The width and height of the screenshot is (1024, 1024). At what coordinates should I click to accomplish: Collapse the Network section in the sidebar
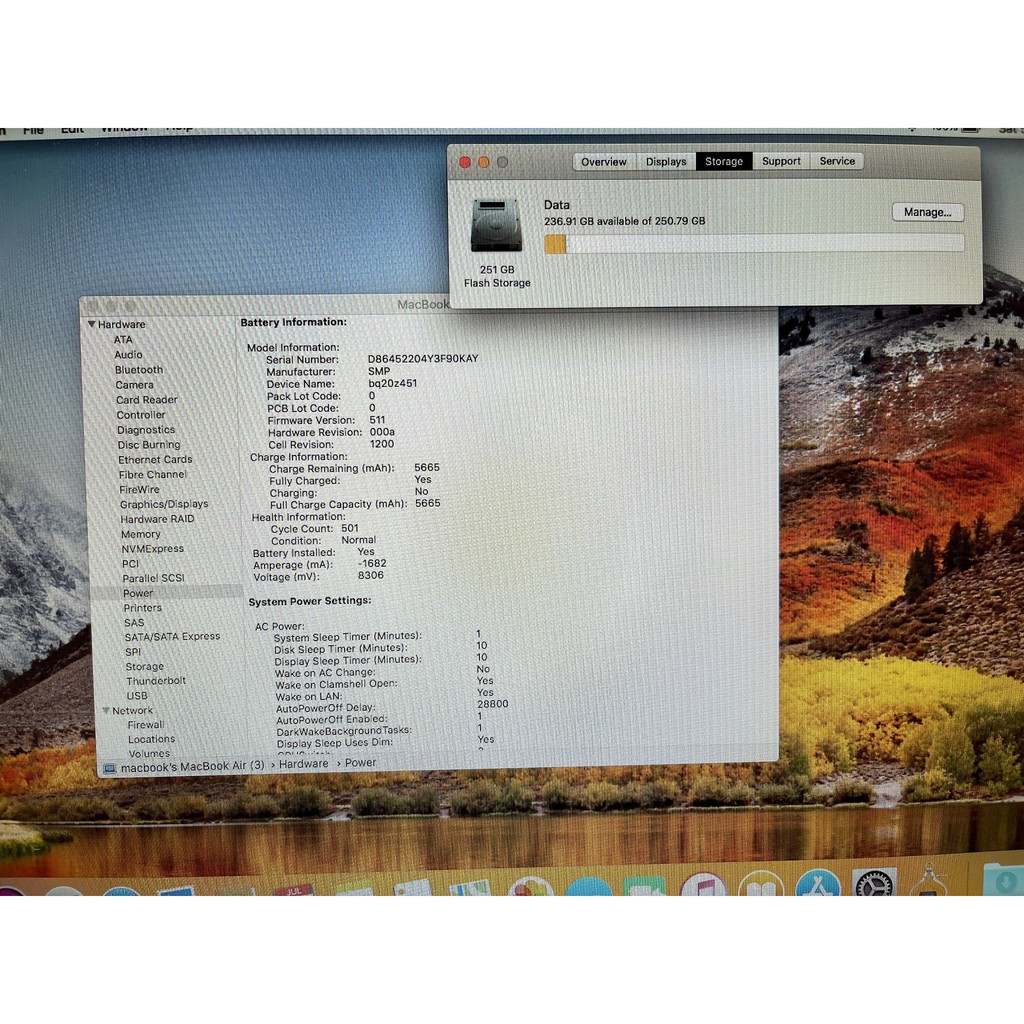tap(107, 710)
